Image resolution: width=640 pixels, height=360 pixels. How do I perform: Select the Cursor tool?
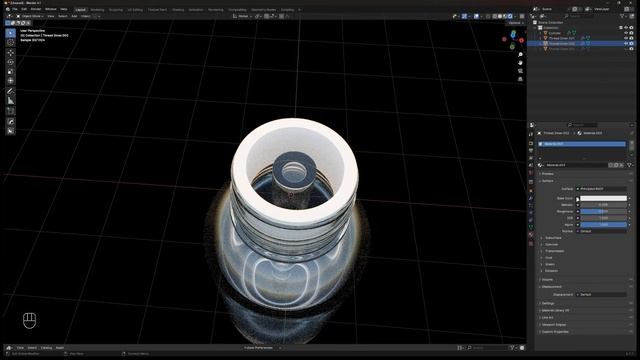[11, 42]
